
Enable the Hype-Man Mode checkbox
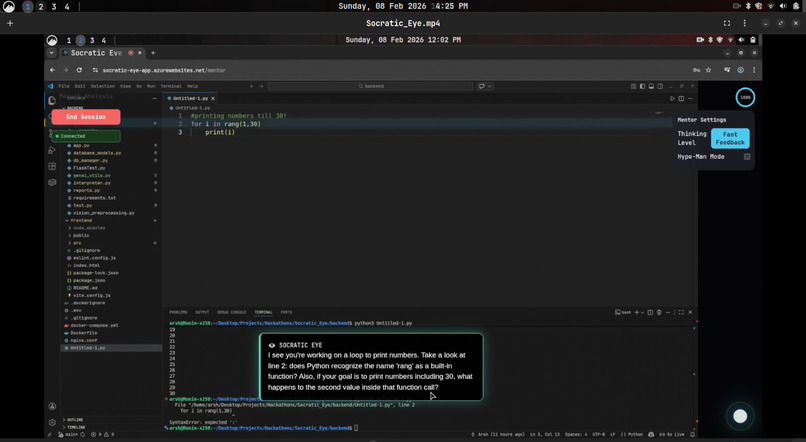click(x=747, y=157)
